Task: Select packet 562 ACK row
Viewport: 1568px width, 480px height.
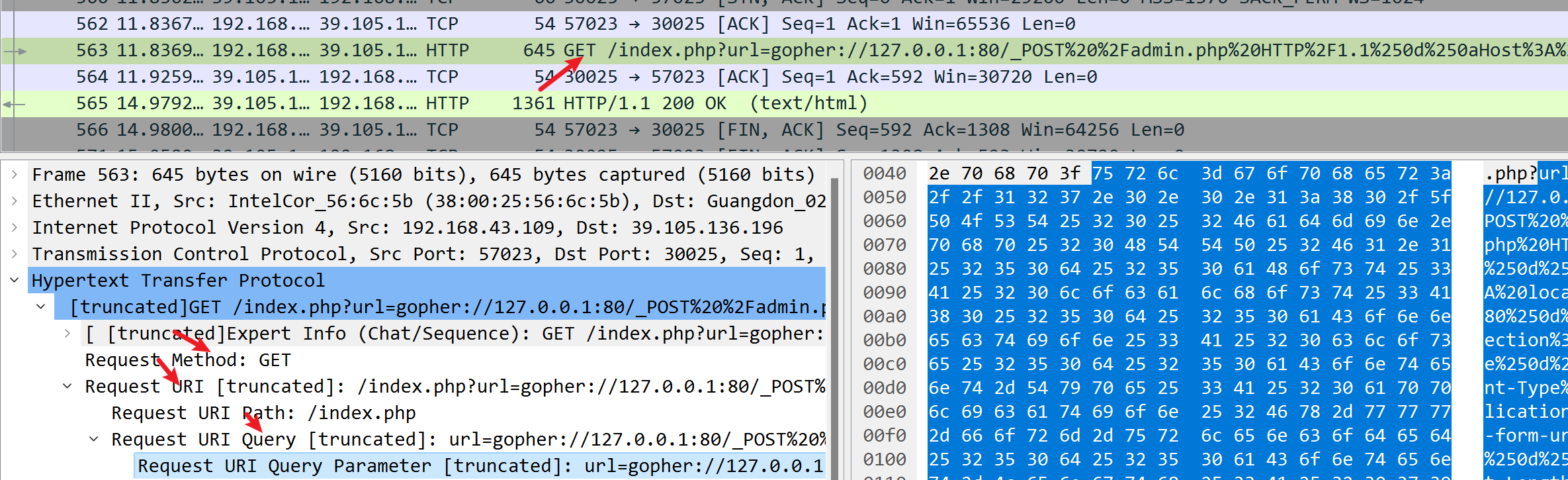Action: (x=784, y=24)
